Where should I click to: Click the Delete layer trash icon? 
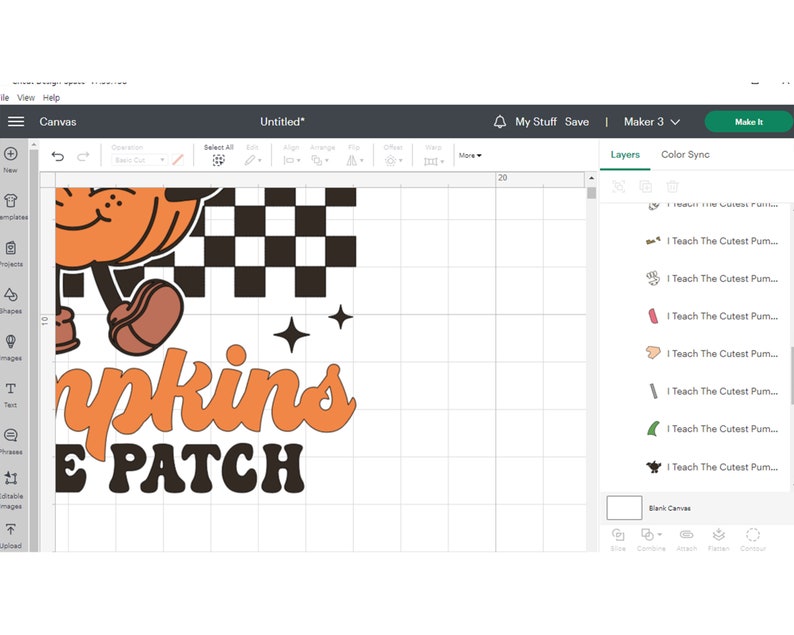pos(672,186)
